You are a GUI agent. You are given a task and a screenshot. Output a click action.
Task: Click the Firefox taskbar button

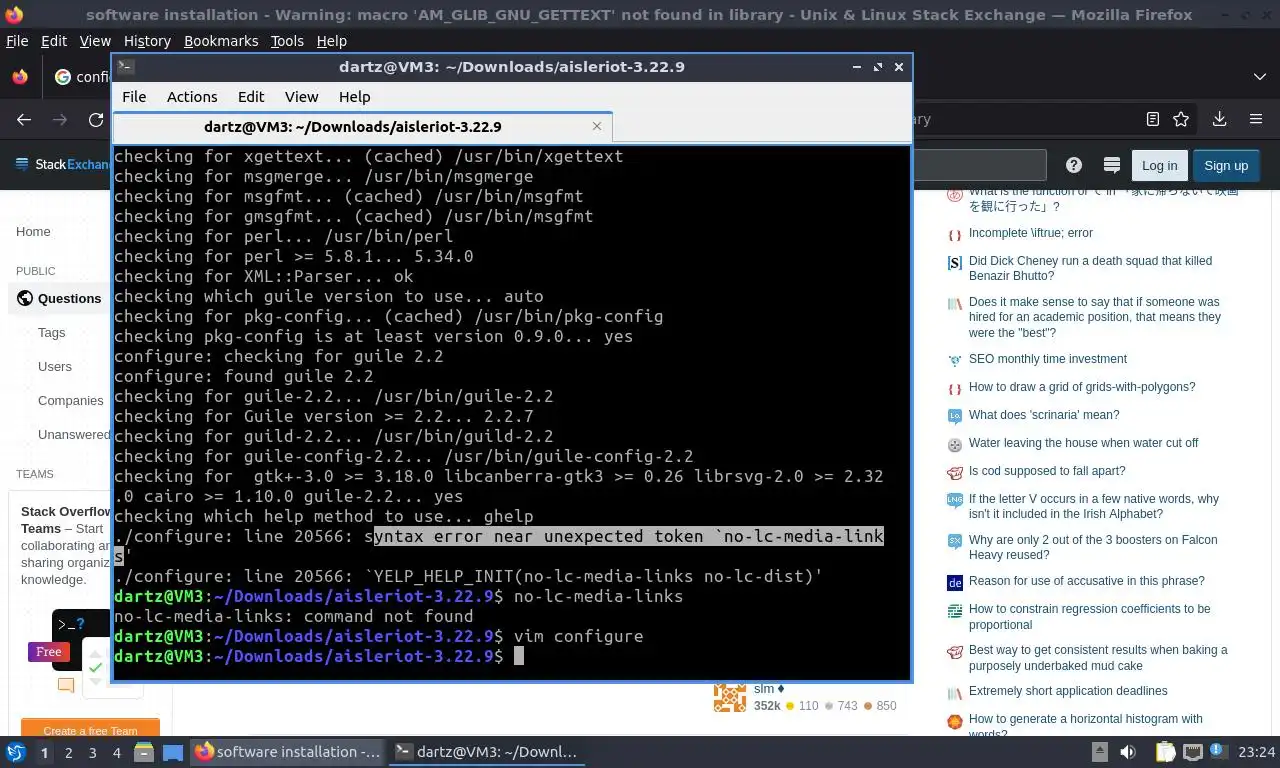click(x=288, y=752)
